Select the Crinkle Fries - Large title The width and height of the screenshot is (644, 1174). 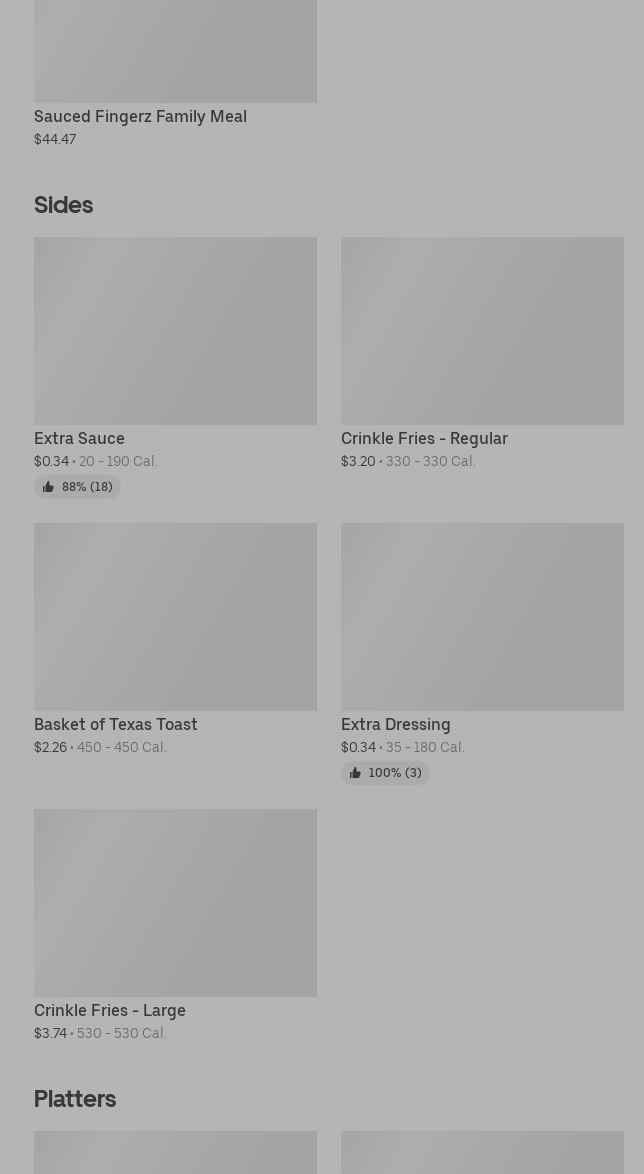[110, 1011]
